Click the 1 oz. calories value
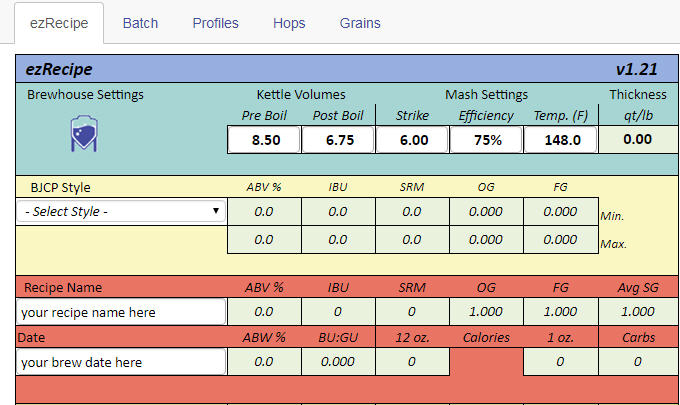The width and height of the screenshot is (680, 405). click(561, 361)
